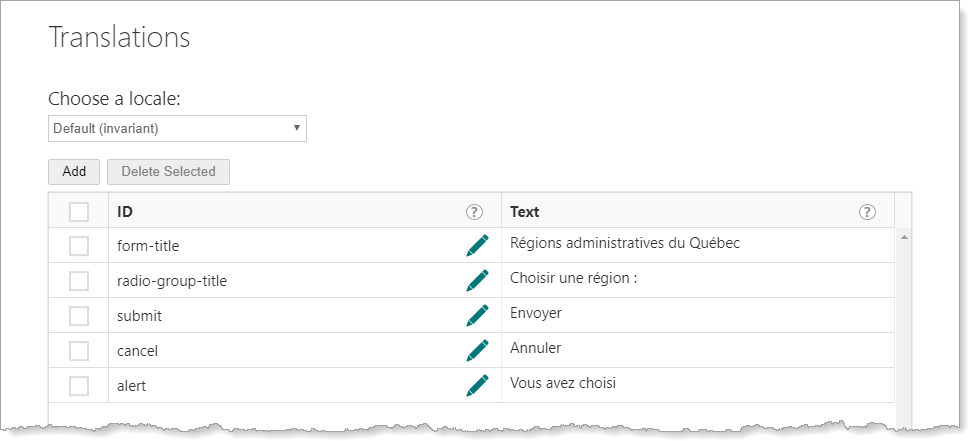Screen dimensions: 970x441
Task: Click the edit pencil for submit row
Action: [x=477, y=315]
